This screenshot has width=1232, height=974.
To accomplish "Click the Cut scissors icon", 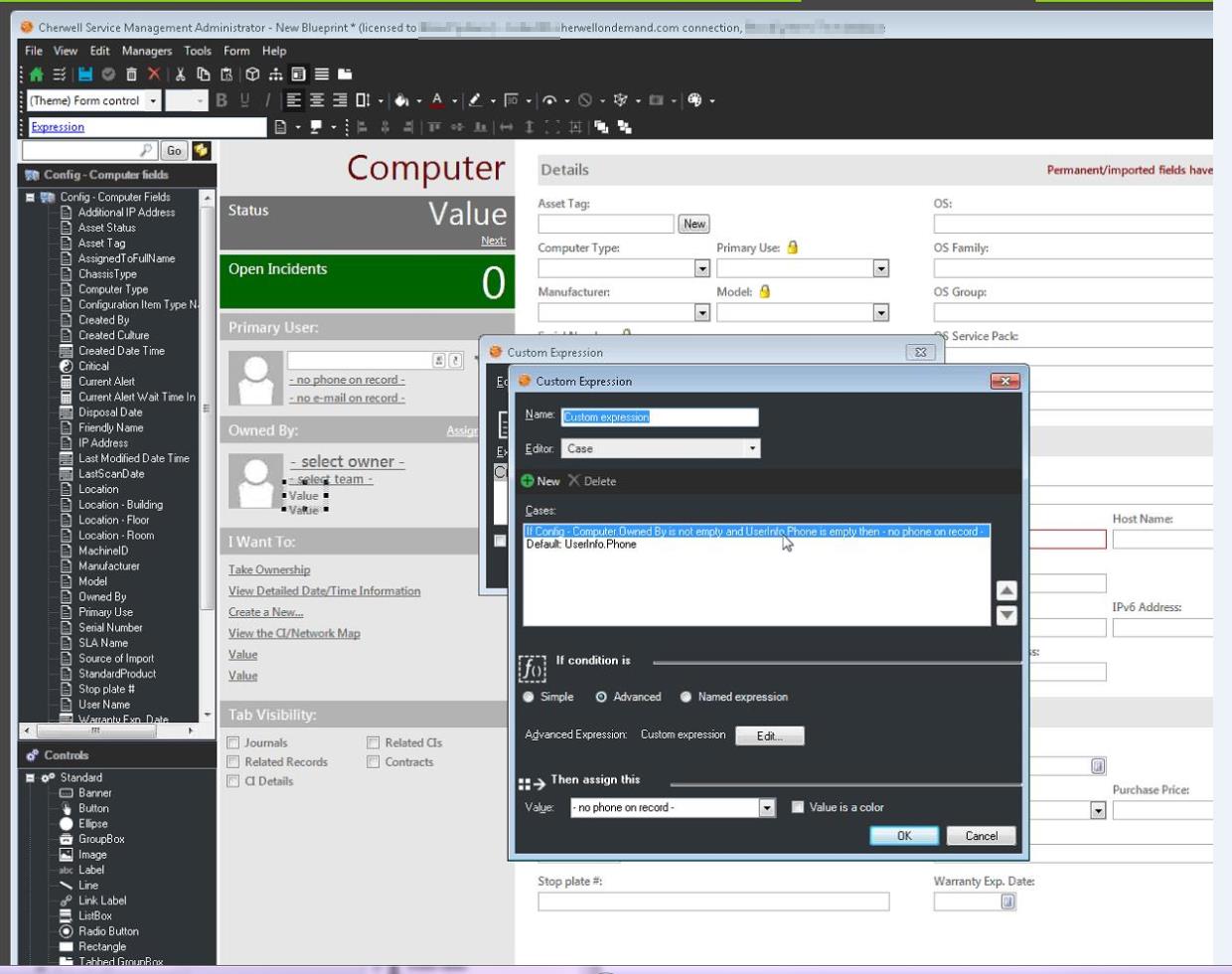I will [x=181, y=74].
